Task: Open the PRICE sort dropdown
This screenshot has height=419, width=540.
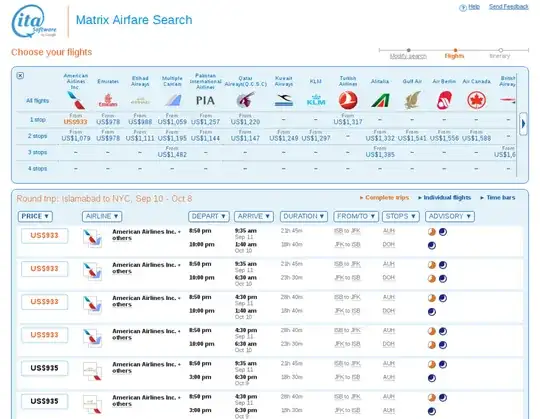Action: click(35, 216)
